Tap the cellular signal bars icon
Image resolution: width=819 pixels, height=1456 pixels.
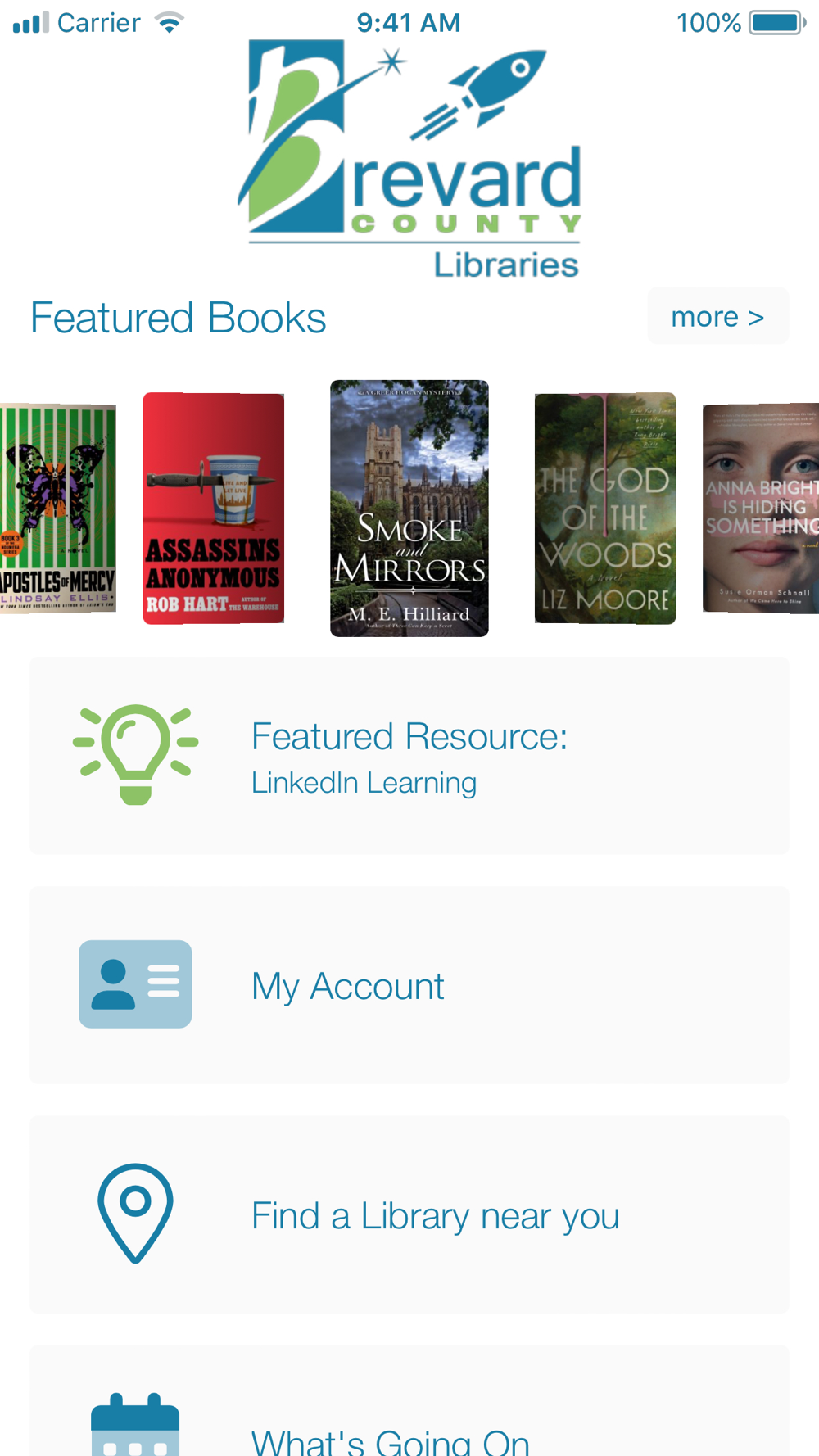pos(31,23)
